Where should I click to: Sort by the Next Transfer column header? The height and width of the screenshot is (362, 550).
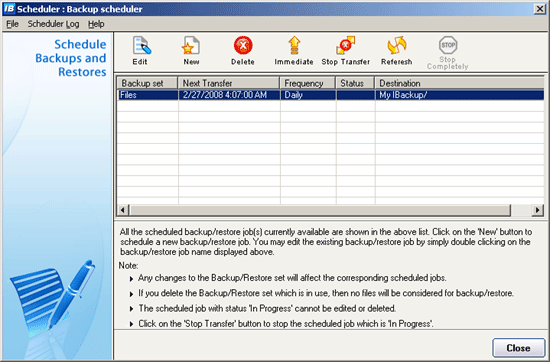pyautogui.click(x=229, y=83)
